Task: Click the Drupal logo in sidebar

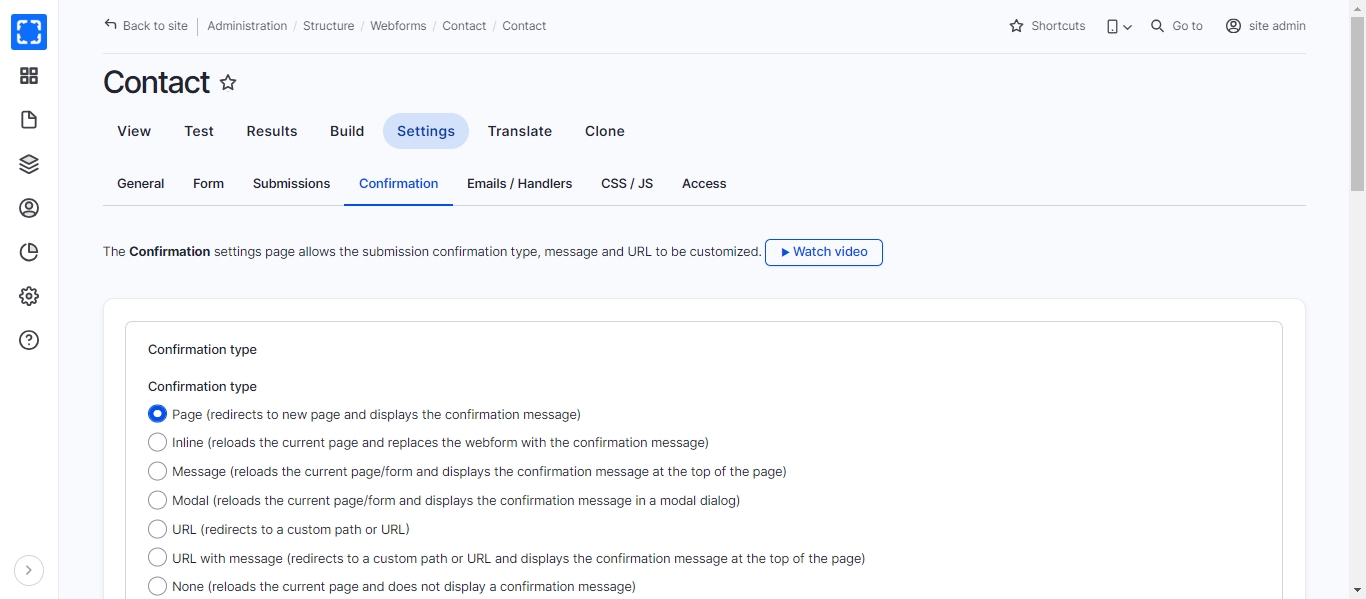Action: (29, 32)
